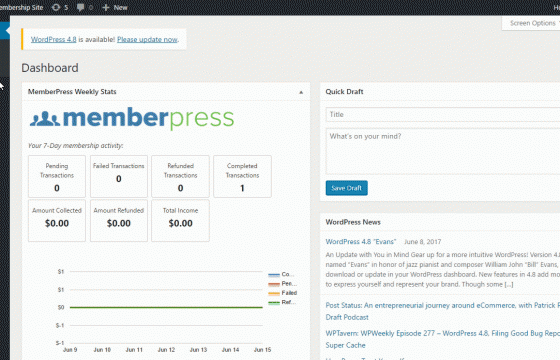Image resolution: width=560 pixels, height=360 pixels.
Task: Click the What's on your mind textarea
Action: point(443,152)
